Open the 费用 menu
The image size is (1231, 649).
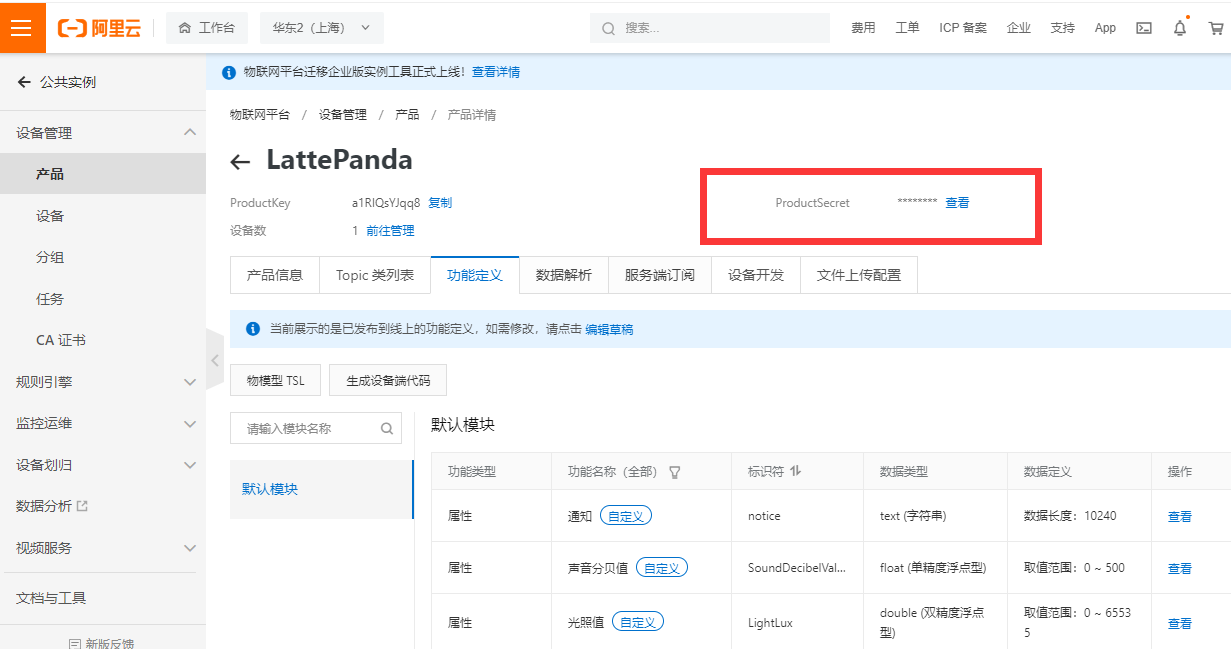[863, 28]
